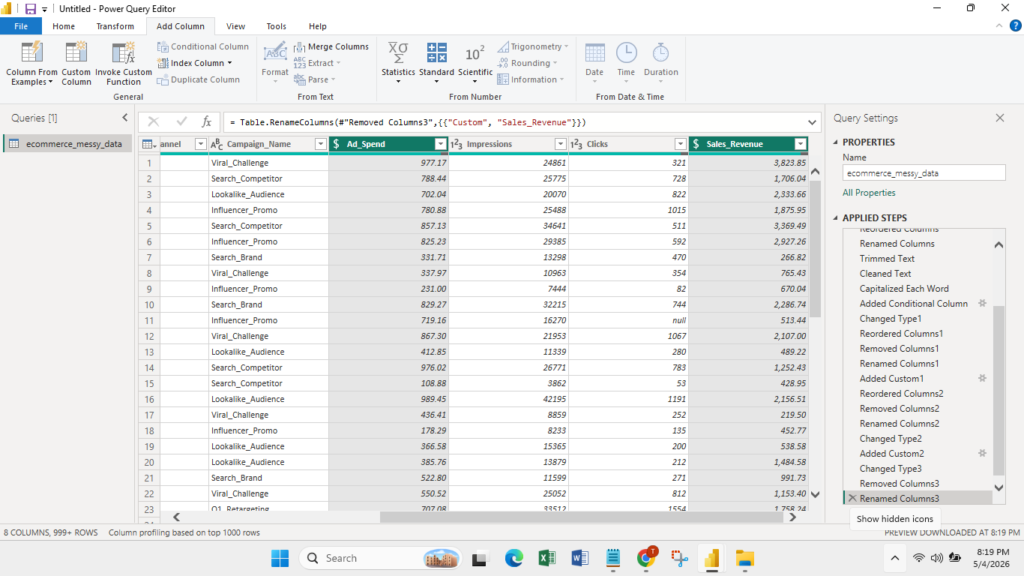The width and height of the screenshot is (1024, 576).
Task: Open settings gear for Added Conditional Column
Action: click(x=982, y=303)
